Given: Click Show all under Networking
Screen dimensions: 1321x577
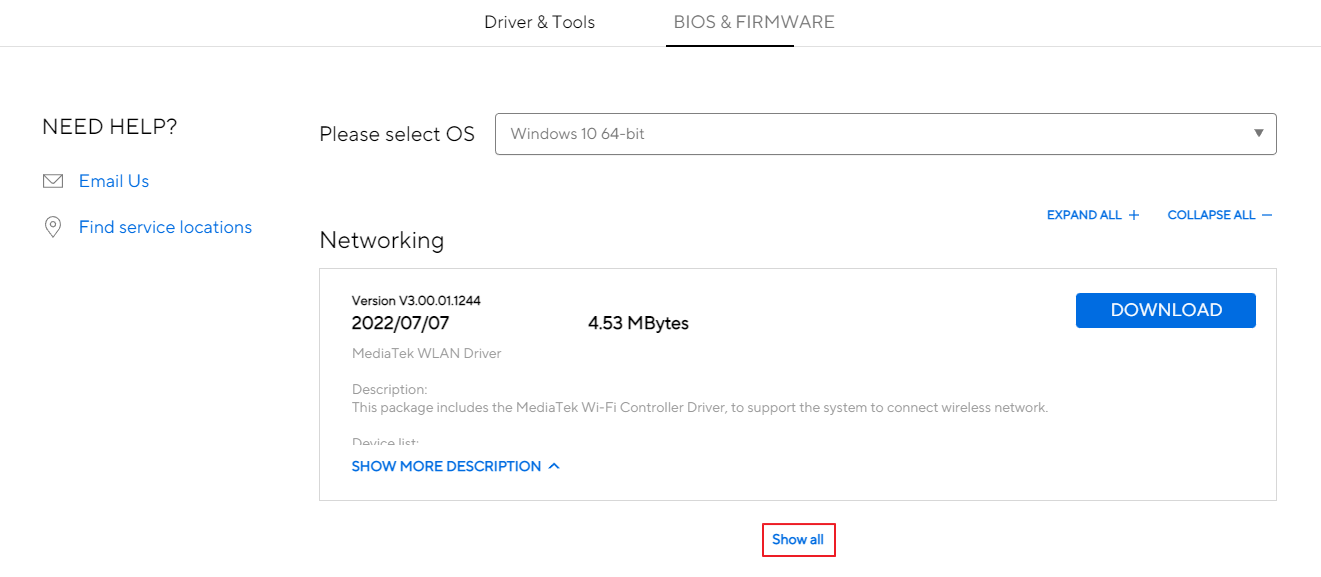Looking at the screenshot, I should 798,540.
